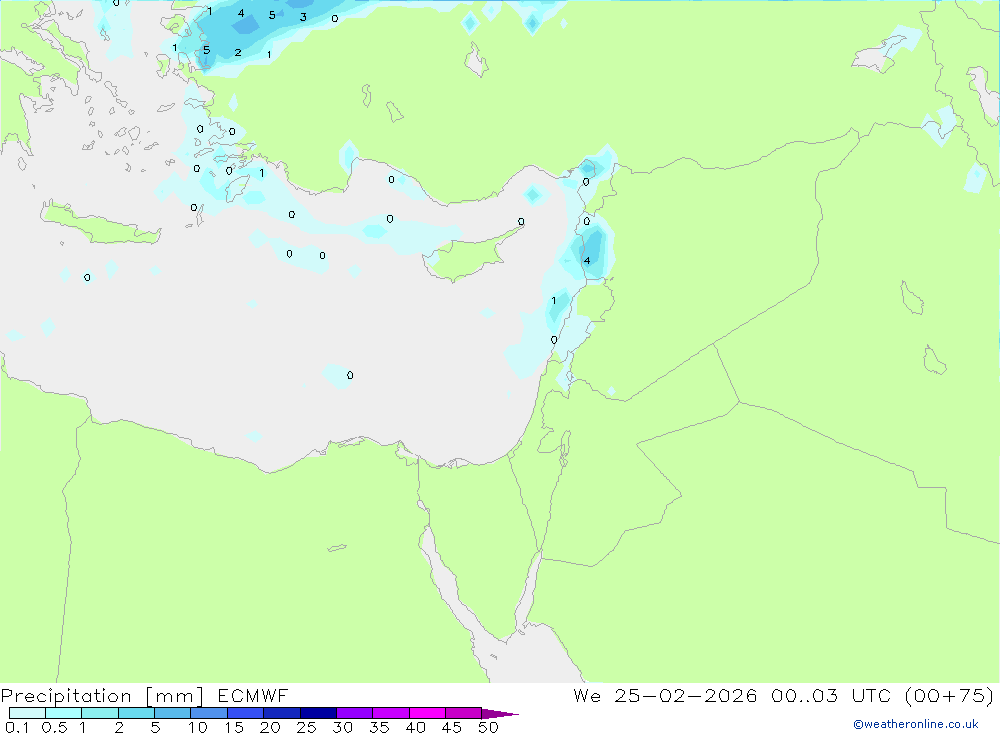This screenshot has height=733, width=1000.
Task: Pick the legend swatch between 35 and 40
Action: 390,713
